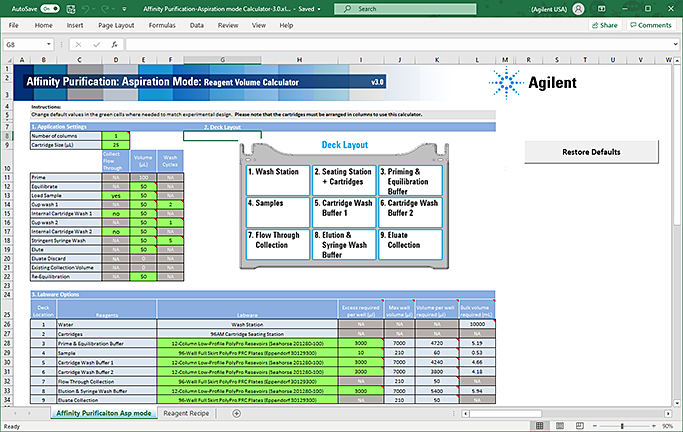This screenshot has width=683, height=432.
Task: Select the Affinity Purificaiton Asp mode sheet tab
Action: (x=104, y=413)
